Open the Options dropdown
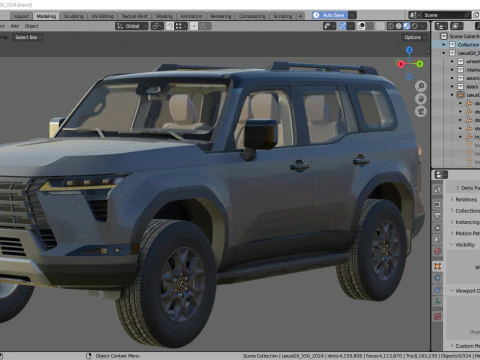Image resolution: width=480 pixels, height=360 pixels. click(x=415, y=37)
